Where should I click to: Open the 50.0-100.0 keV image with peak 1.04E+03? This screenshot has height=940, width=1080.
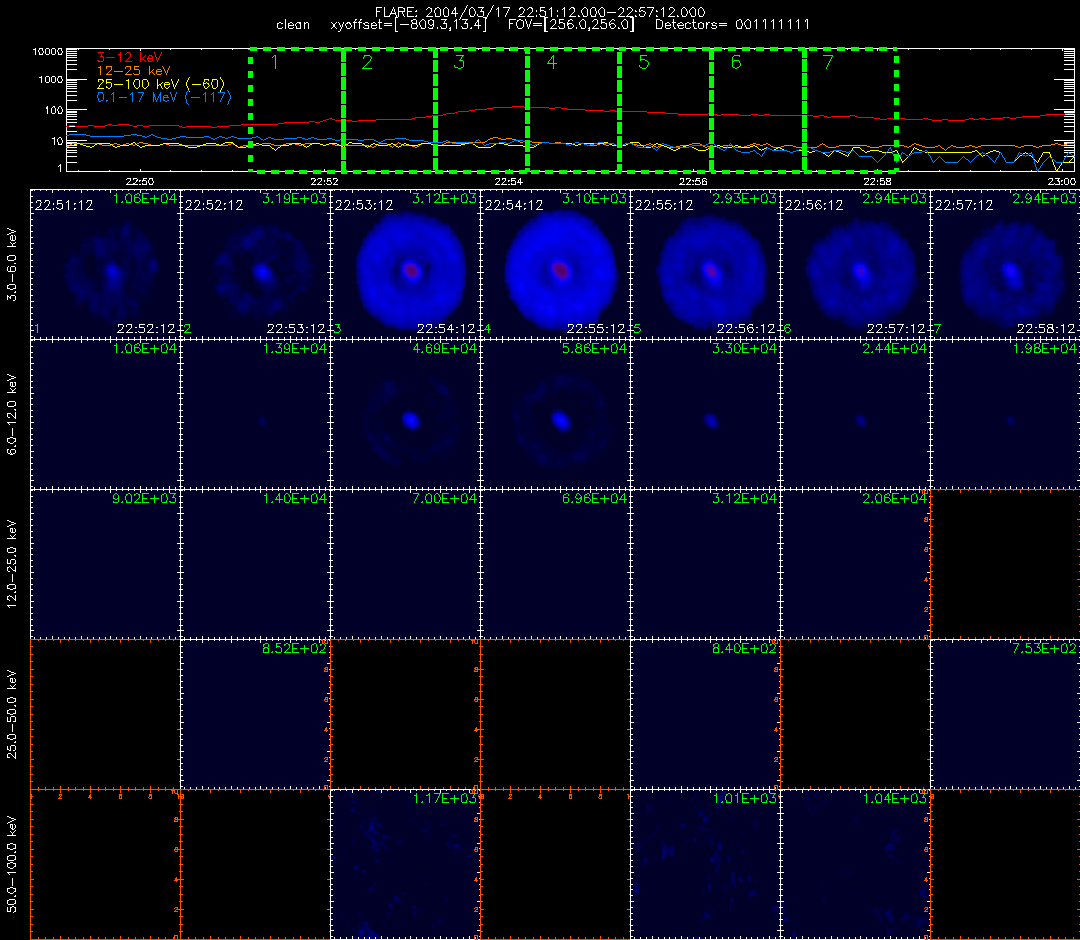[855, 864]
